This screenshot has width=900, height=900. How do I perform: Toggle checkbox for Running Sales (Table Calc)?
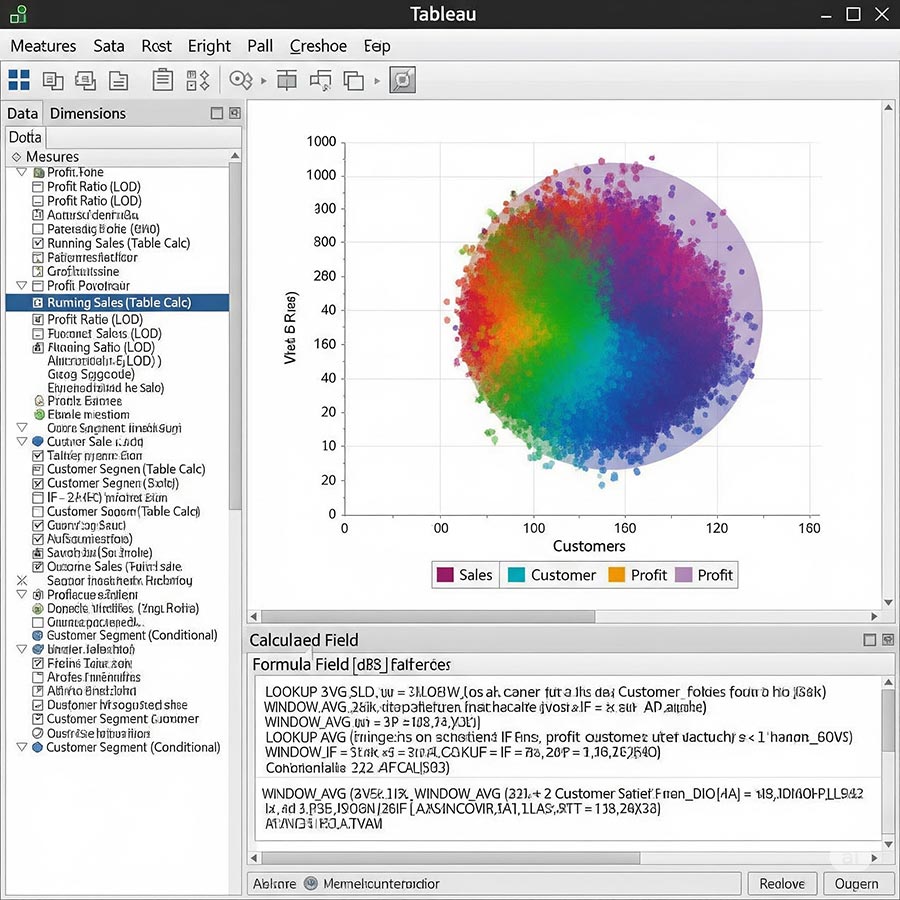[x=38, y=243]
